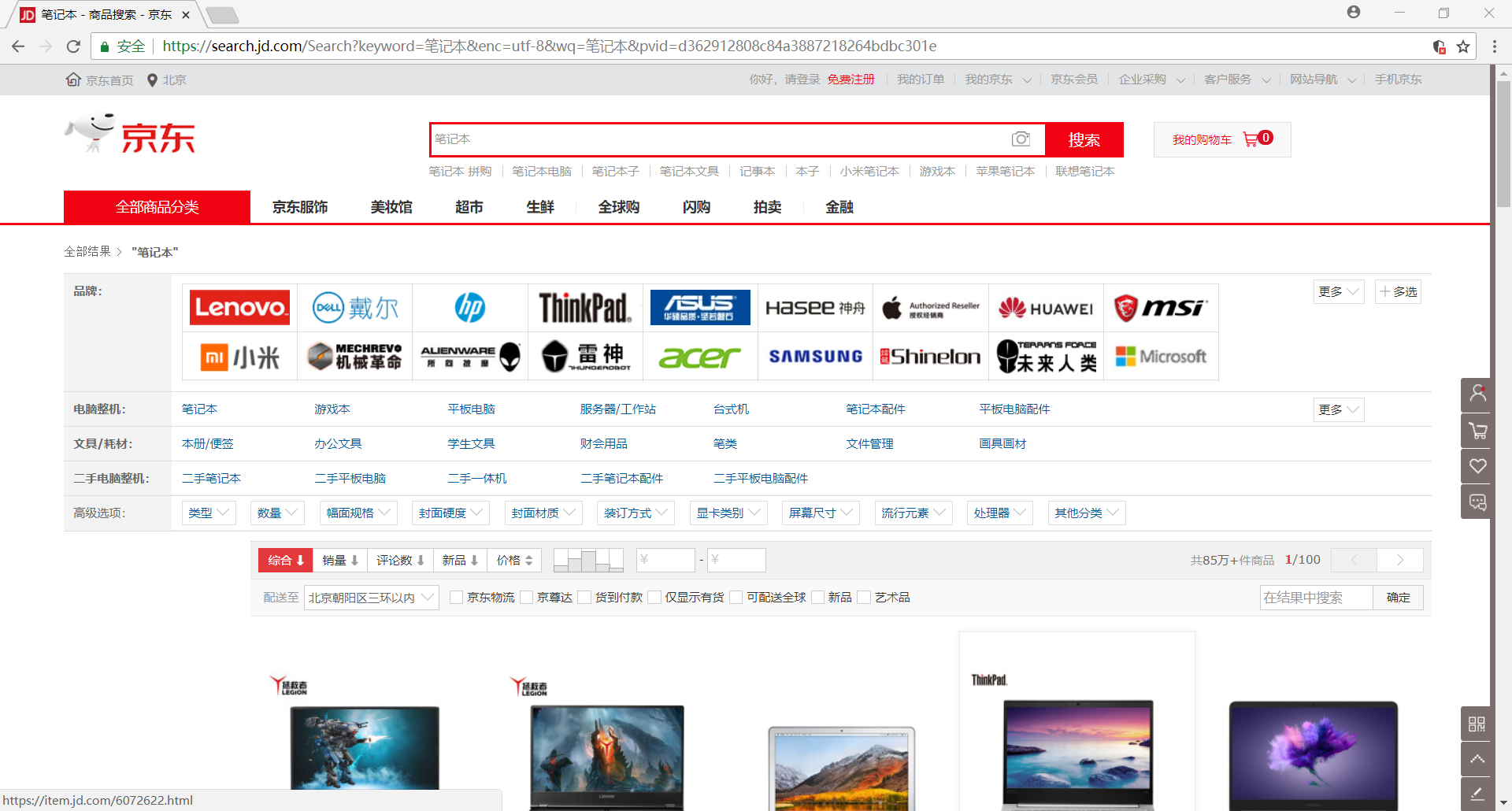The width and height of the screenshot is (1512, 811).
Task: Expand the 幅面规格 filter dropdown
Action: (x=358, y=513)
